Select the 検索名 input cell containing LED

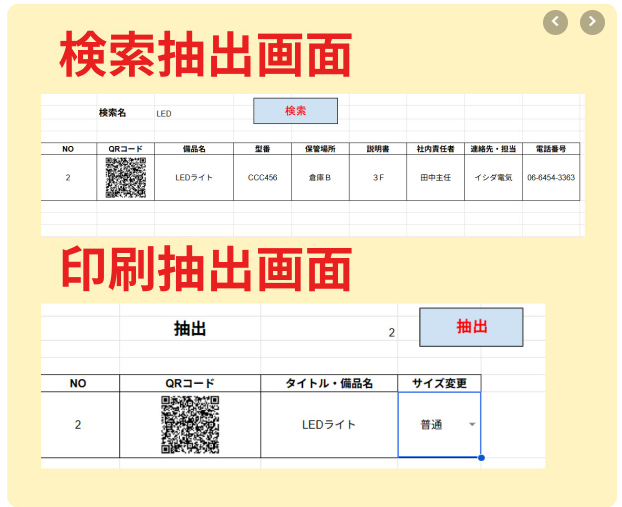coord(194,113)
